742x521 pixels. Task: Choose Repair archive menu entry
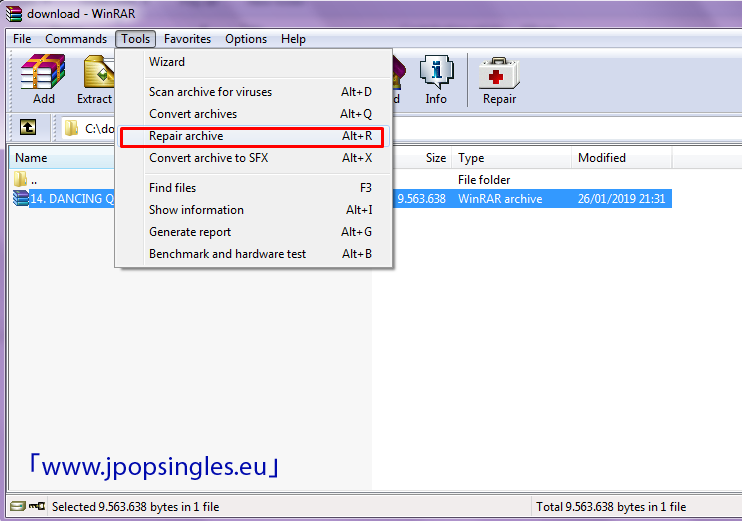[254, 136]
